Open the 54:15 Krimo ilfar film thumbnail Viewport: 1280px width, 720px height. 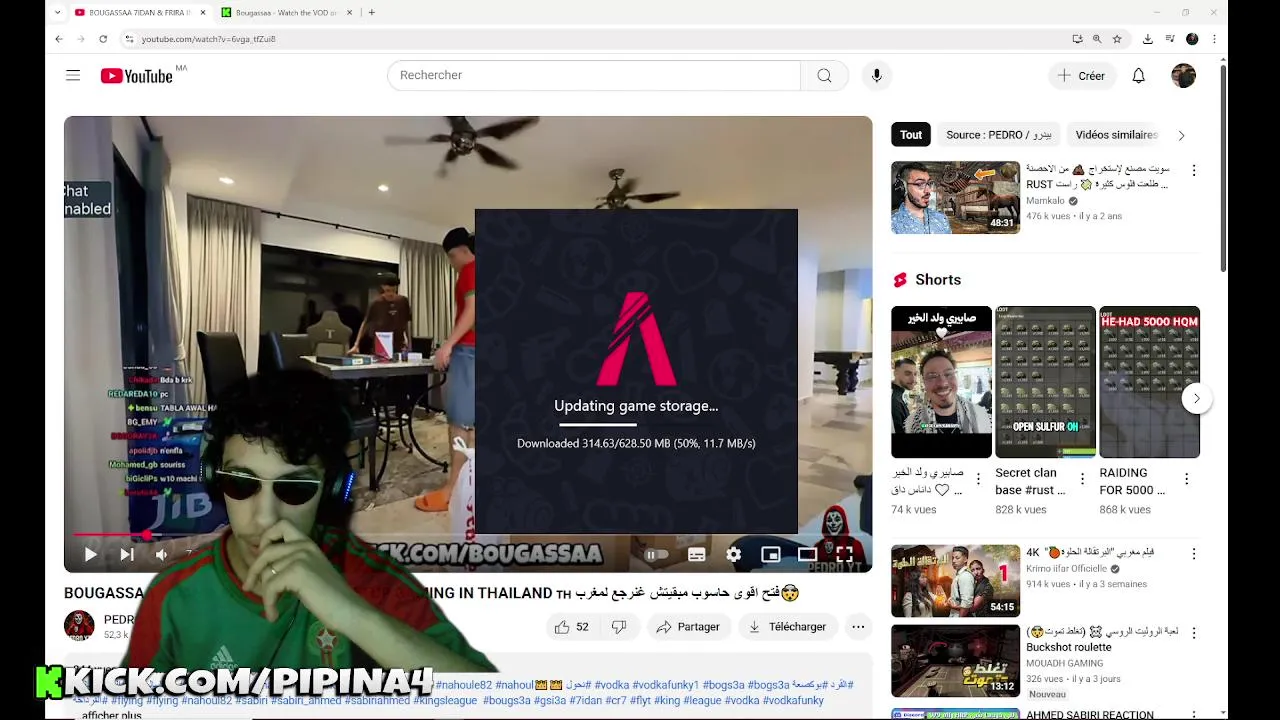pyautogui.click(x=955, y=580)
